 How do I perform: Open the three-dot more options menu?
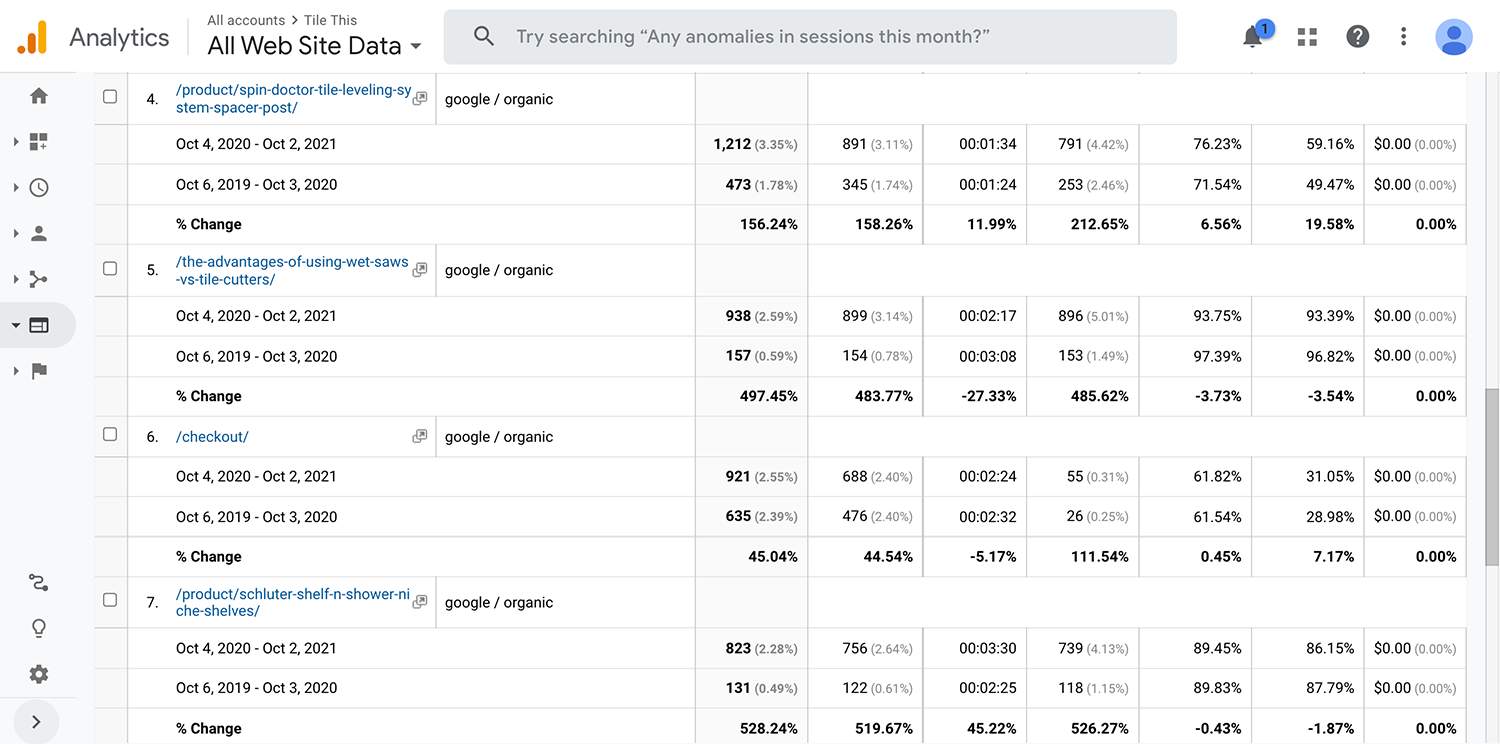tap(1403, 37)
